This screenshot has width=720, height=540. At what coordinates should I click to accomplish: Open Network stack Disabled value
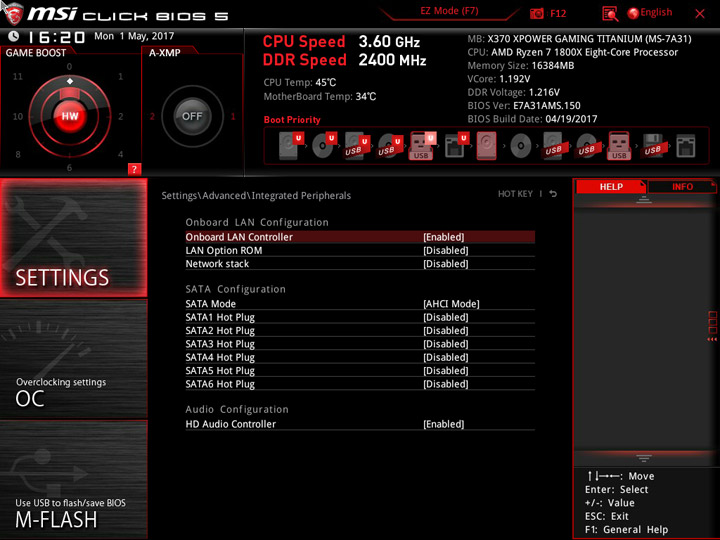point(446,264)
